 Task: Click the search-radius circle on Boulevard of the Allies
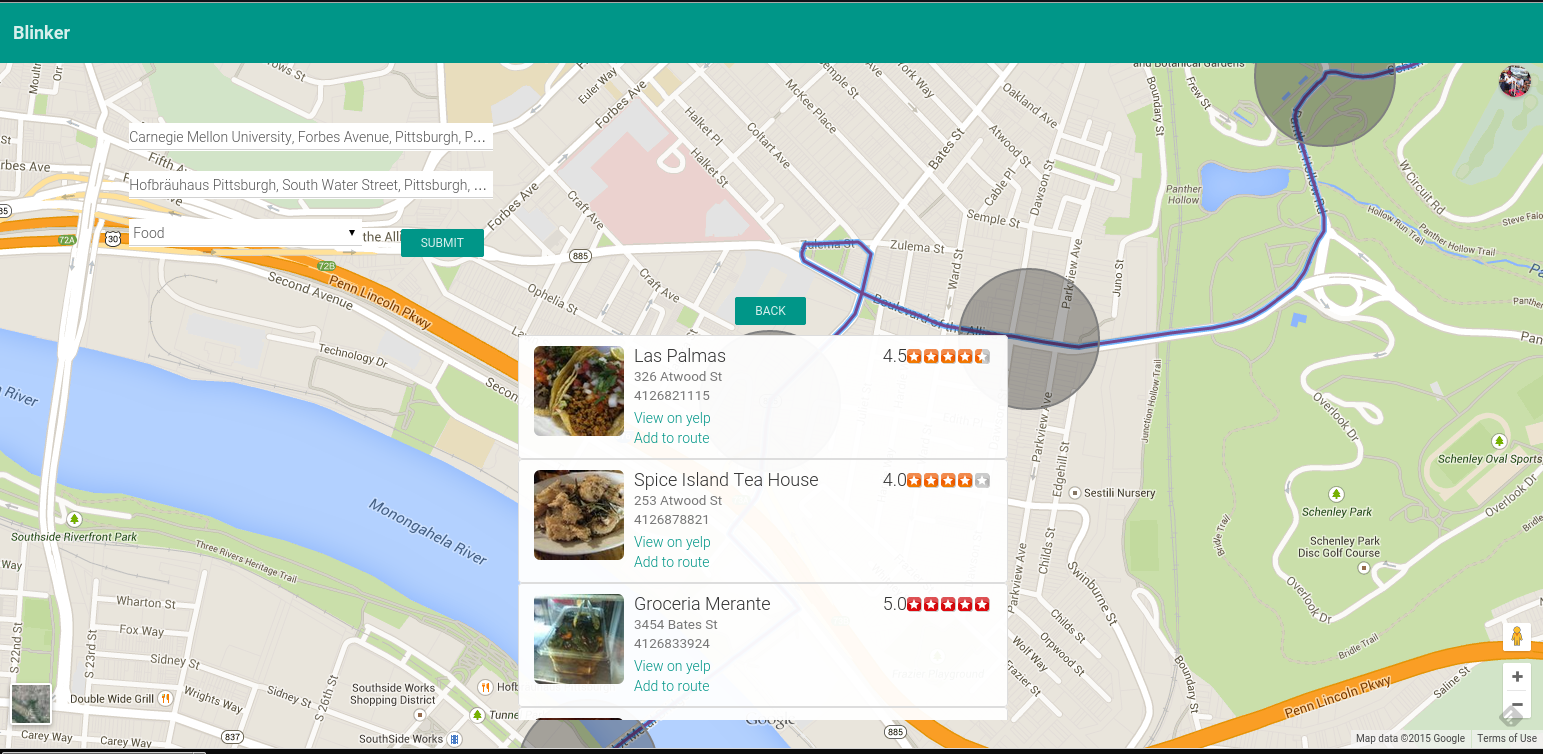coord(1029,338)
